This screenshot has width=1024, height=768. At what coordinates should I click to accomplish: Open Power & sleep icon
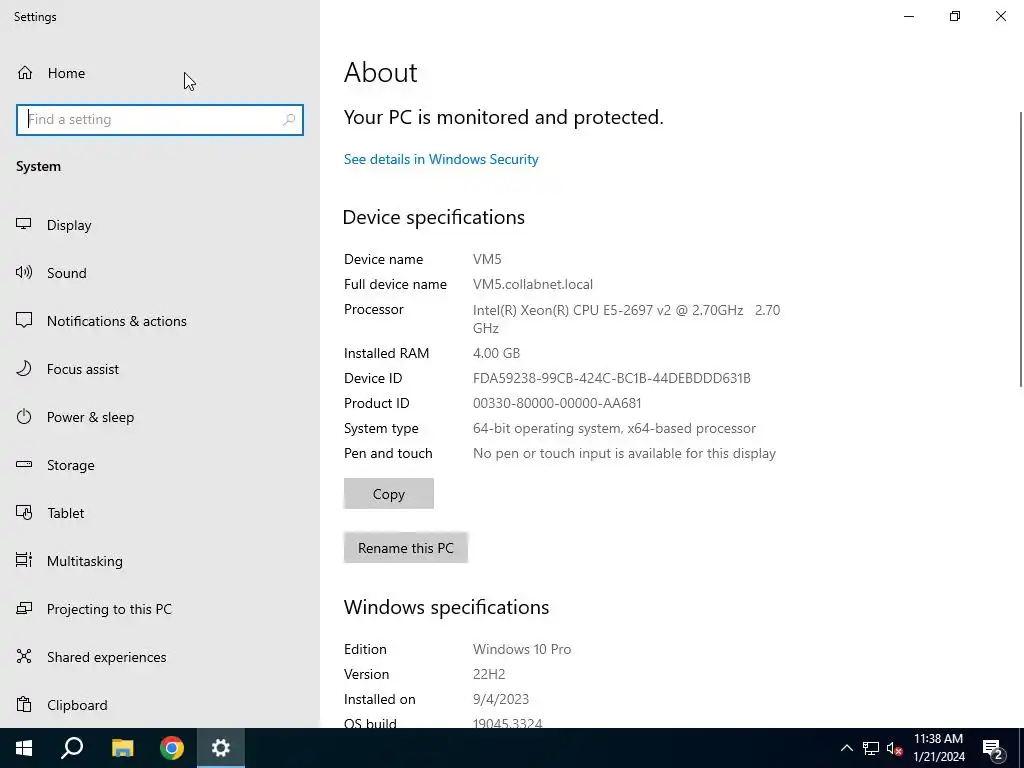[x=24, y=417]
